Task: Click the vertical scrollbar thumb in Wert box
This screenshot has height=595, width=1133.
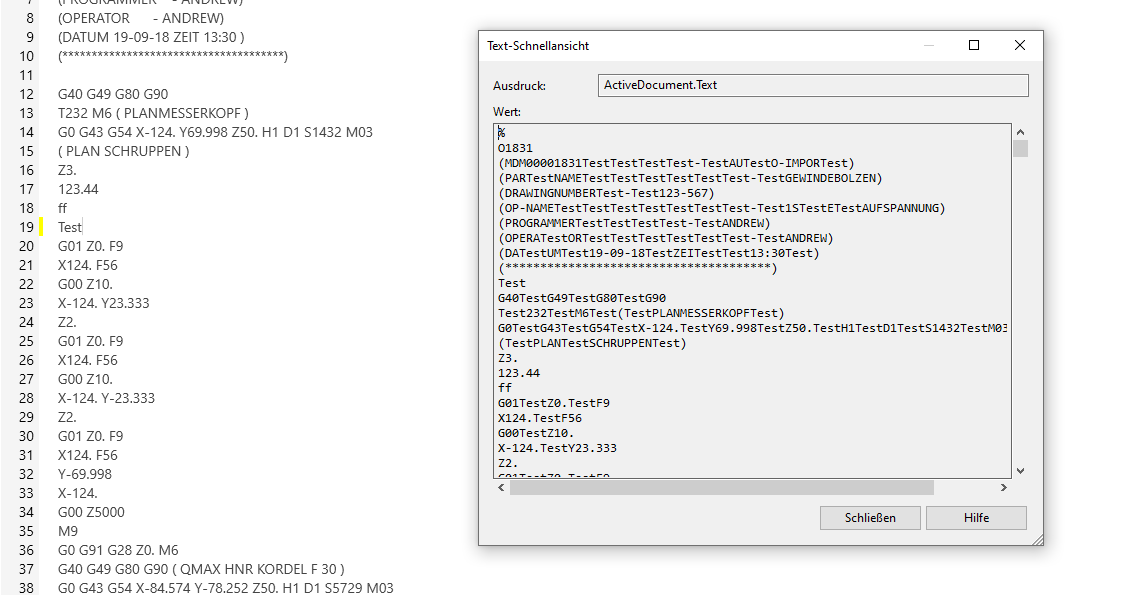Action: [x=1020, y=149]
